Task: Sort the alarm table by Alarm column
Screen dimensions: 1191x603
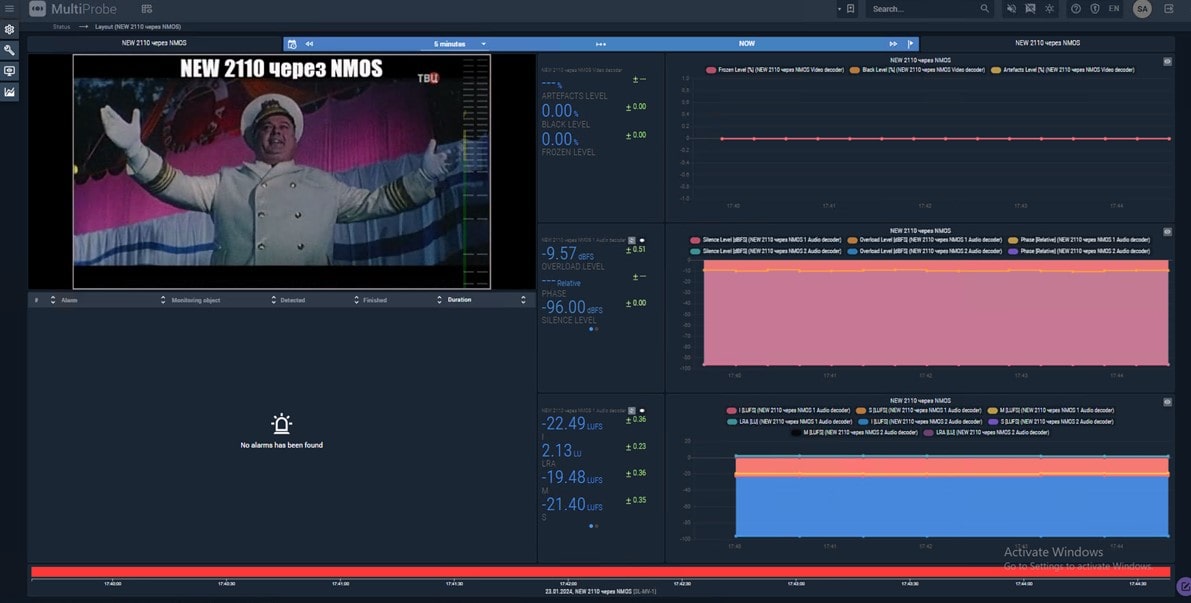Action: [163, 300]
